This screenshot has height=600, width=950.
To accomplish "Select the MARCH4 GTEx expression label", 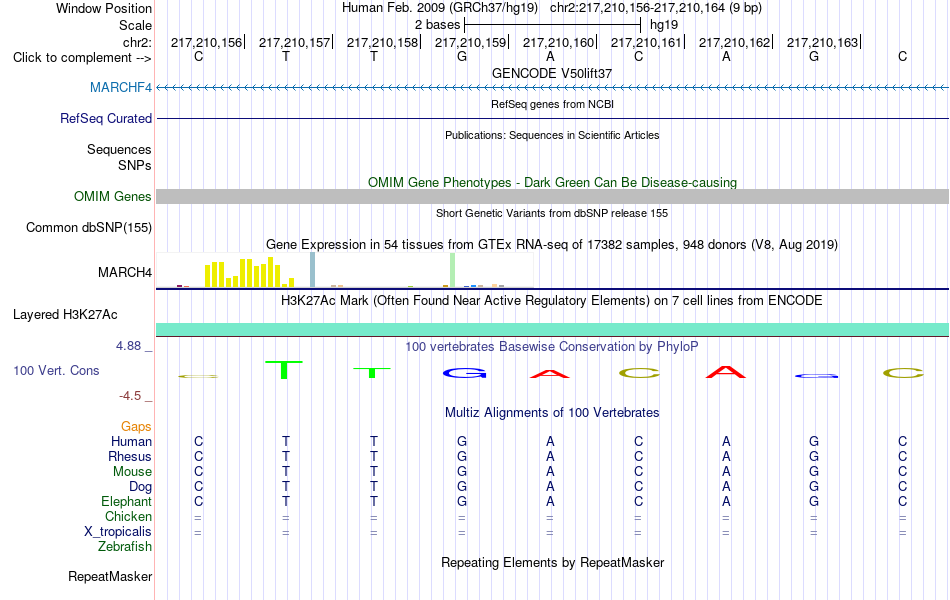I will point(125,272).
